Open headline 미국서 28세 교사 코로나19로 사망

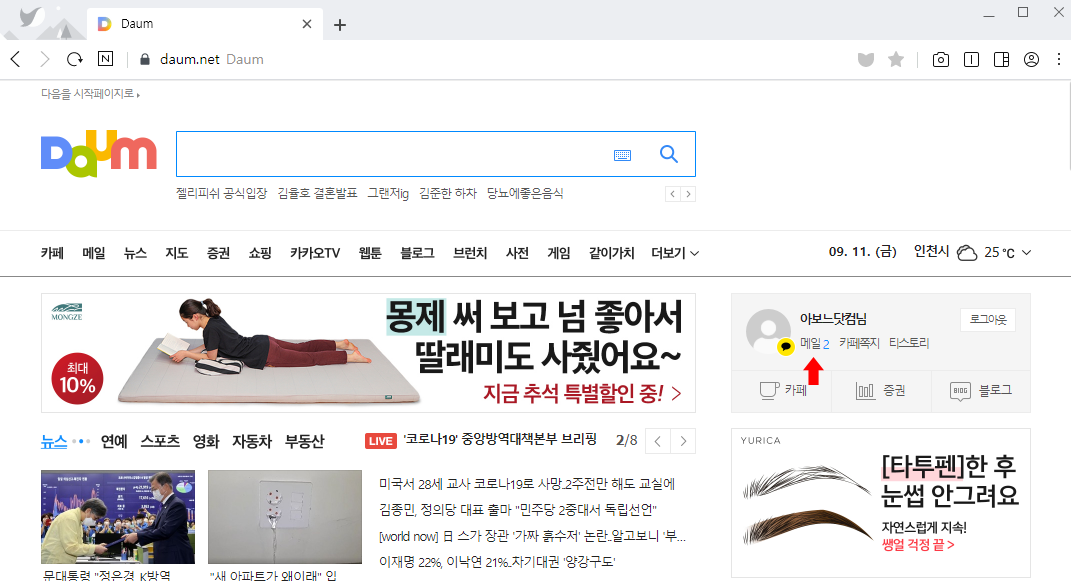[x=527, y=484]
